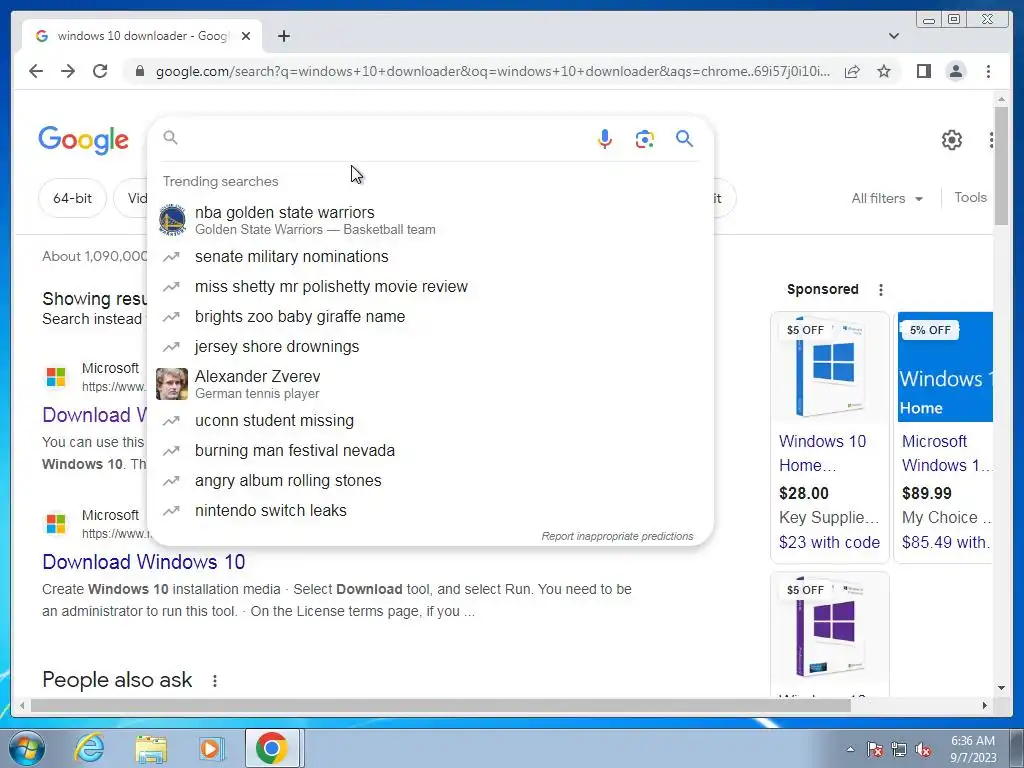Apply the 64-bit filter chip

pyautogui.click(x=72, y=198)
